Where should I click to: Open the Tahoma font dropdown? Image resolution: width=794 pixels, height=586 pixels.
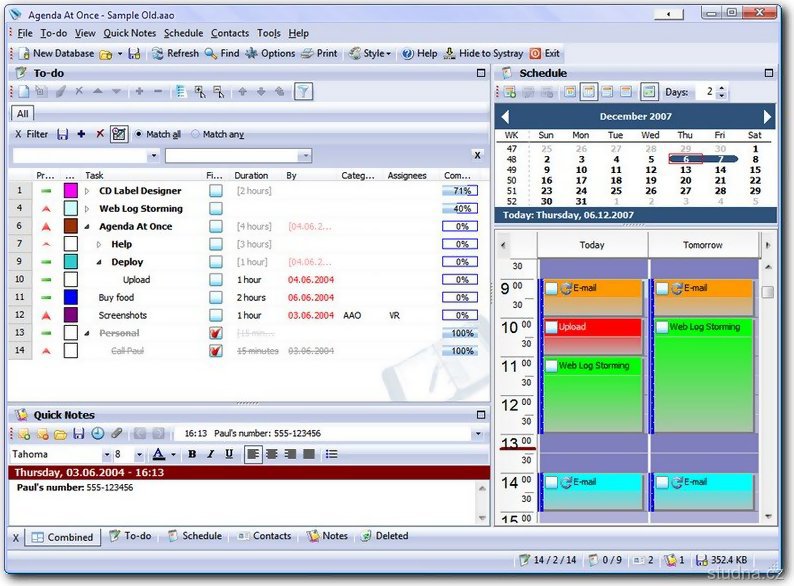[x=94, y=455]
